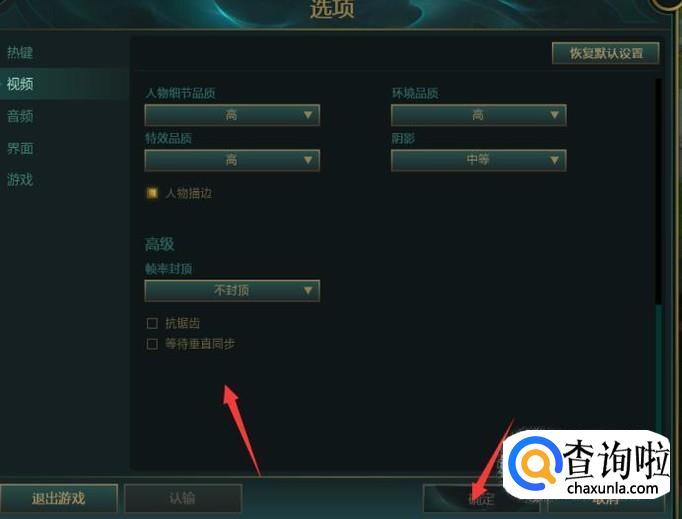Click the settings panel vertical scrollbar
Image resolution: width=682 pixels, height=519 pixels.
point(659,257)
